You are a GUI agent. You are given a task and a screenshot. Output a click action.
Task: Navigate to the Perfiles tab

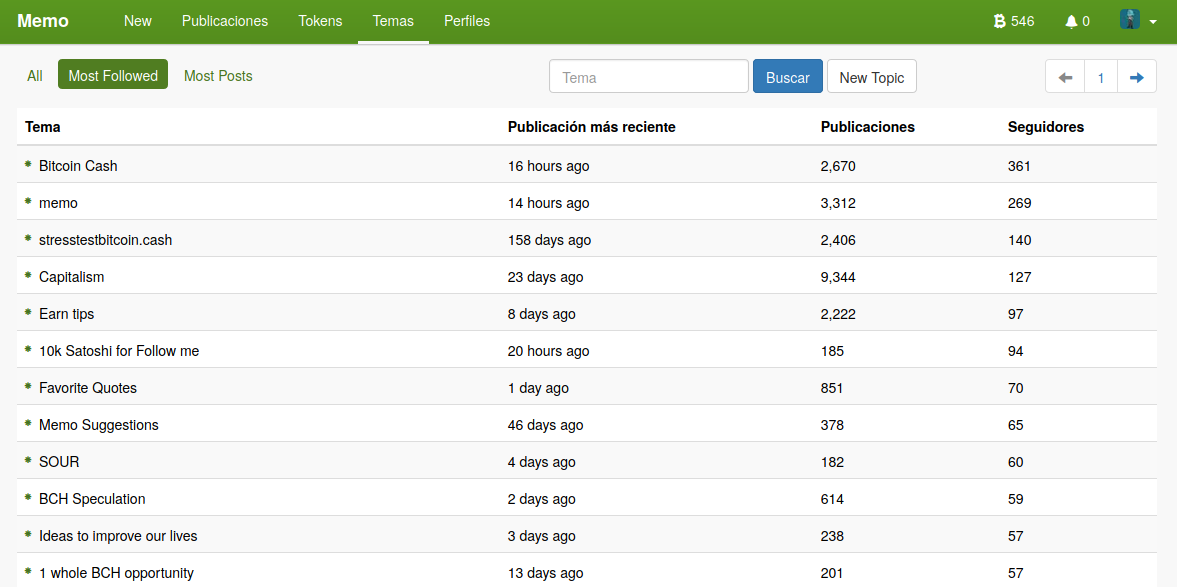467,21
